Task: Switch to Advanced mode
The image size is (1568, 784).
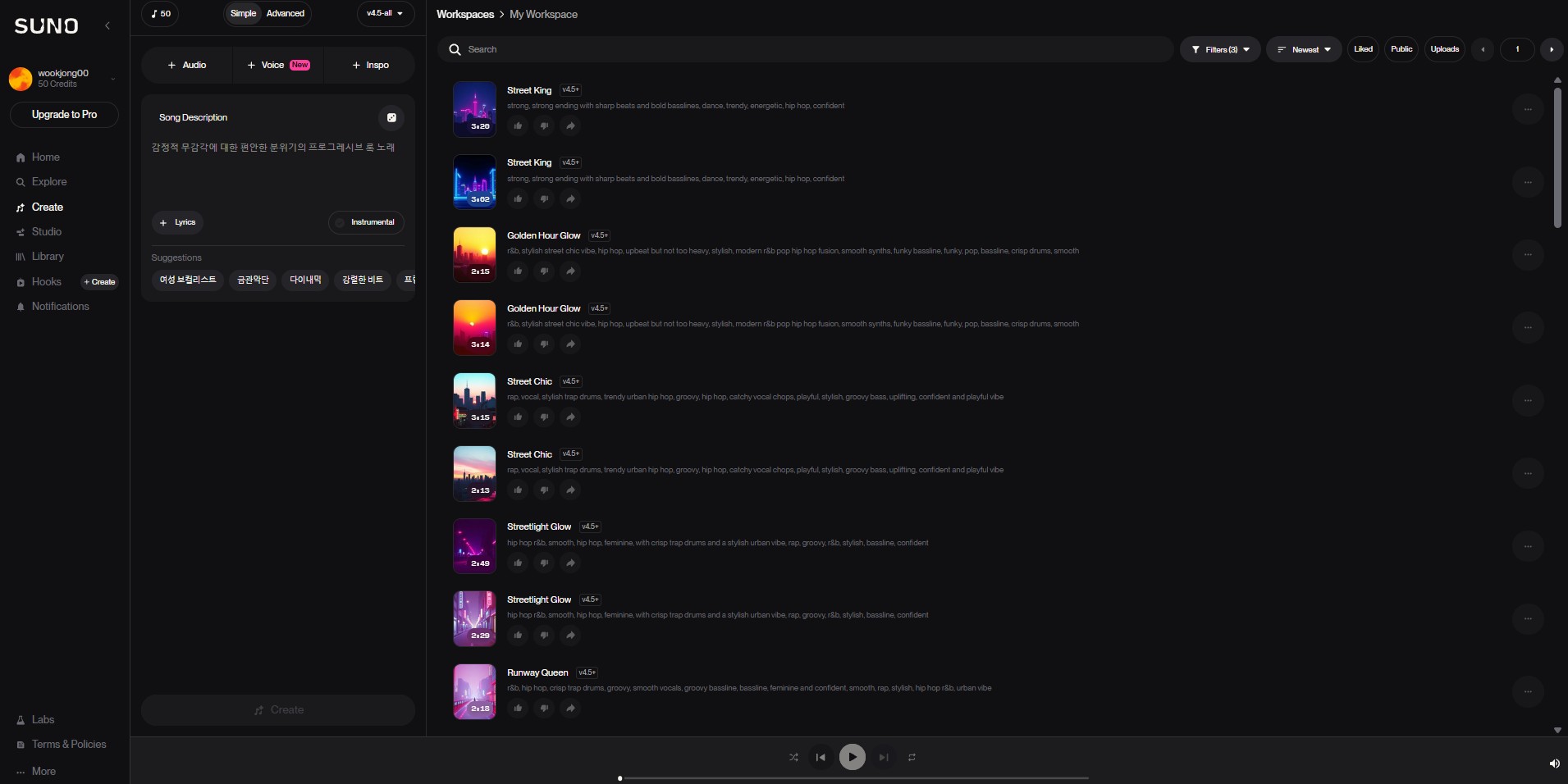Action: pyautogui.click(x=286, y=13)
